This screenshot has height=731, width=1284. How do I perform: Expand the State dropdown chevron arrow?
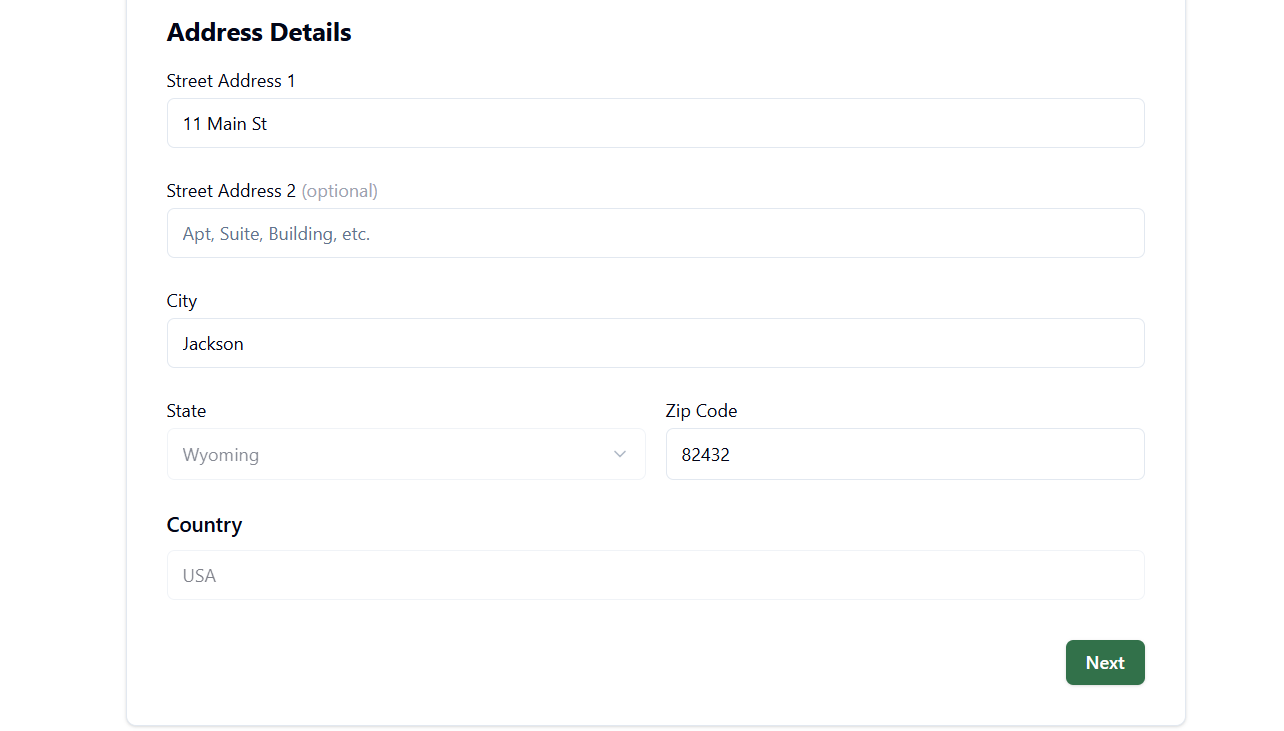pyautogui.click(x=620, y=454)
